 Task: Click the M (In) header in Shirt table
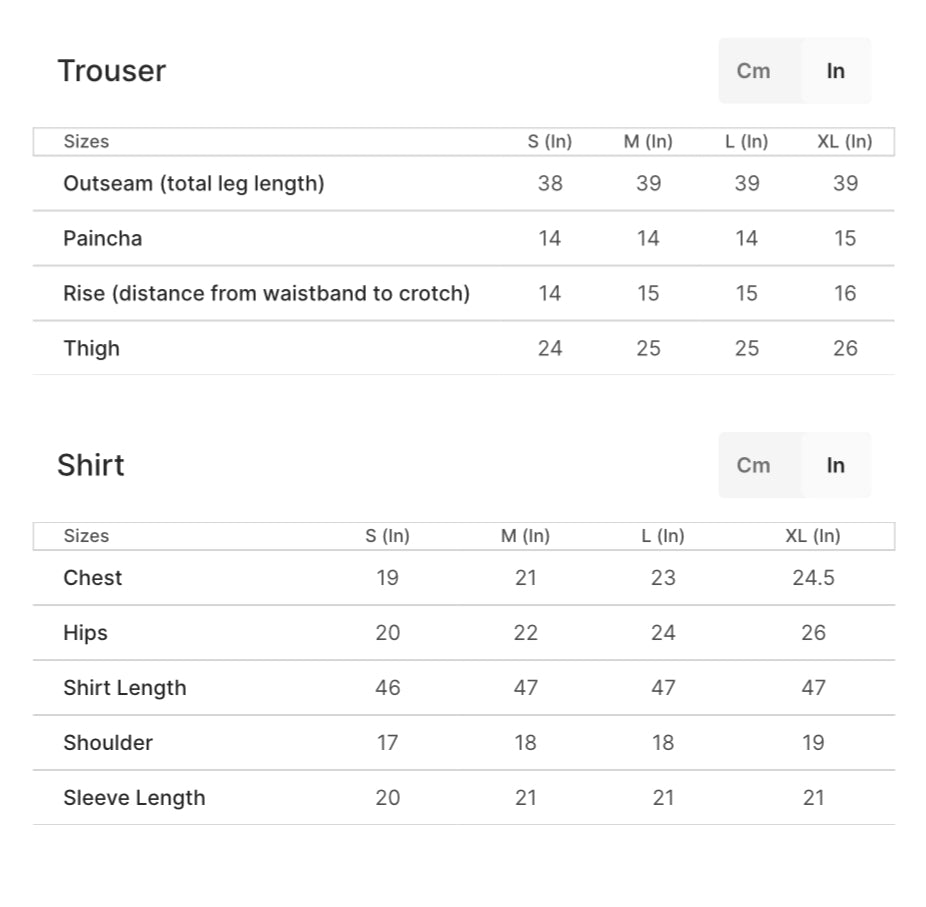click(x=525, y=535)
